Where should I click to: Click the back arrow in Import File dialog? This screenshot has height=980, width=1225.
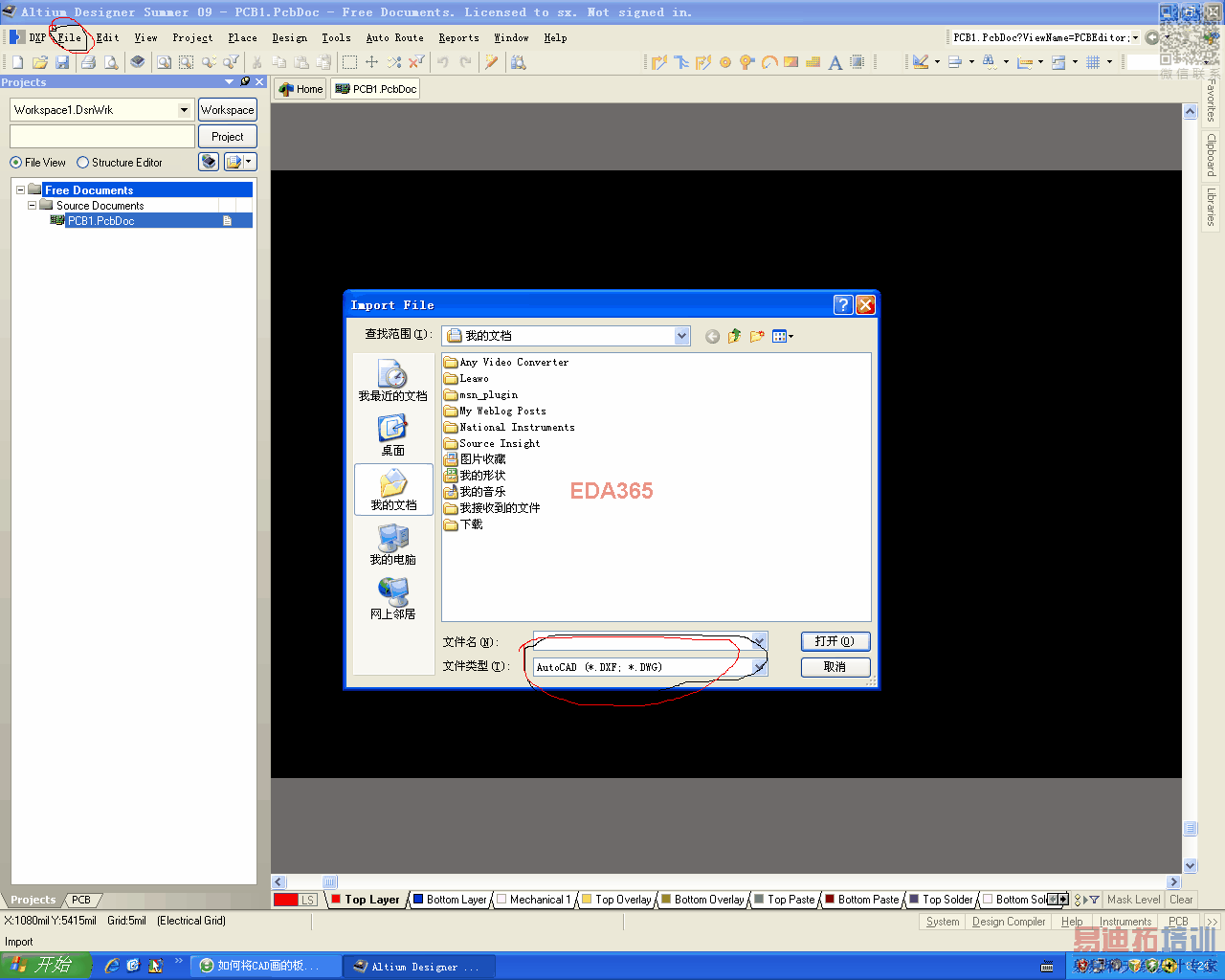point(712,336)
